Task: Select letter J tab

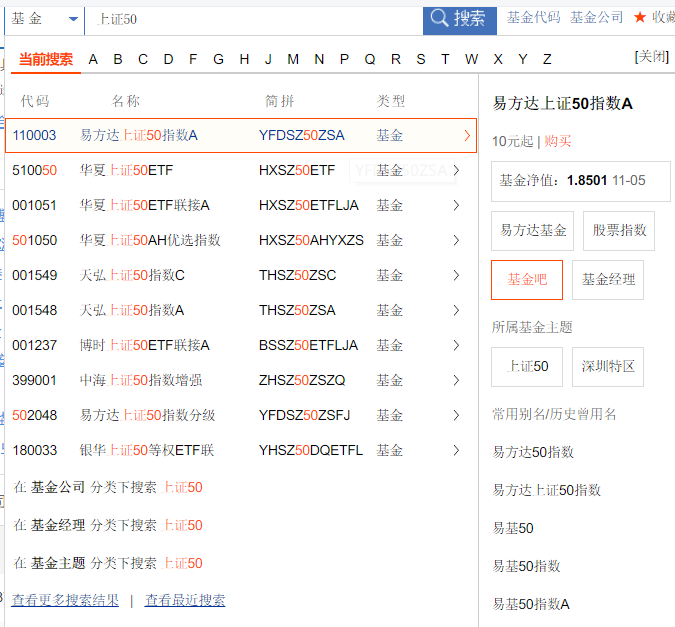Action: (x=268, y=59)
